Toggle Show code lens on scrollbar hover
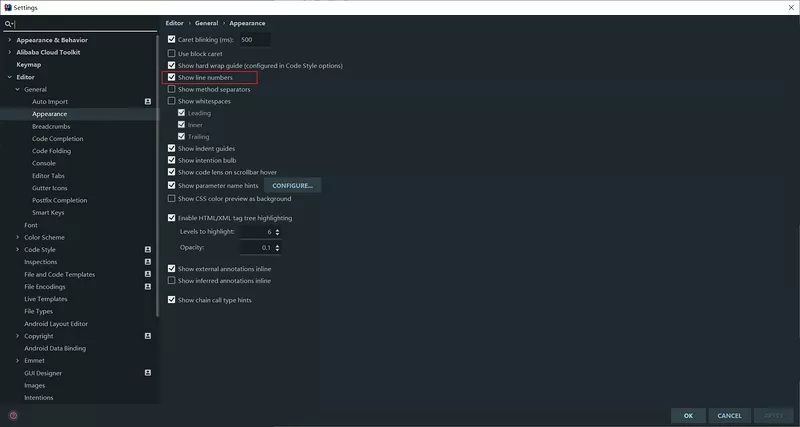Image resolution: width=800 pixels, height=427 pixels. tap(171, 172)
